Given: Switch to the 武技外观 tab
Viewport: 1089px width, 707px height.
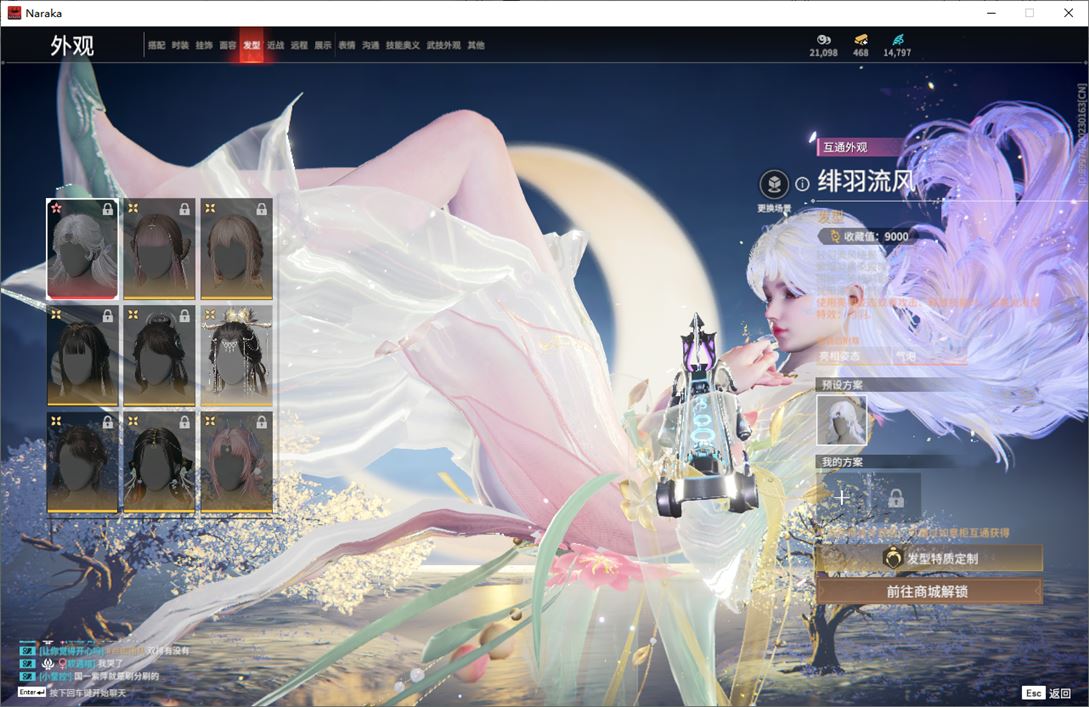Looking at the screenshot, I should [x=444, y=45].
